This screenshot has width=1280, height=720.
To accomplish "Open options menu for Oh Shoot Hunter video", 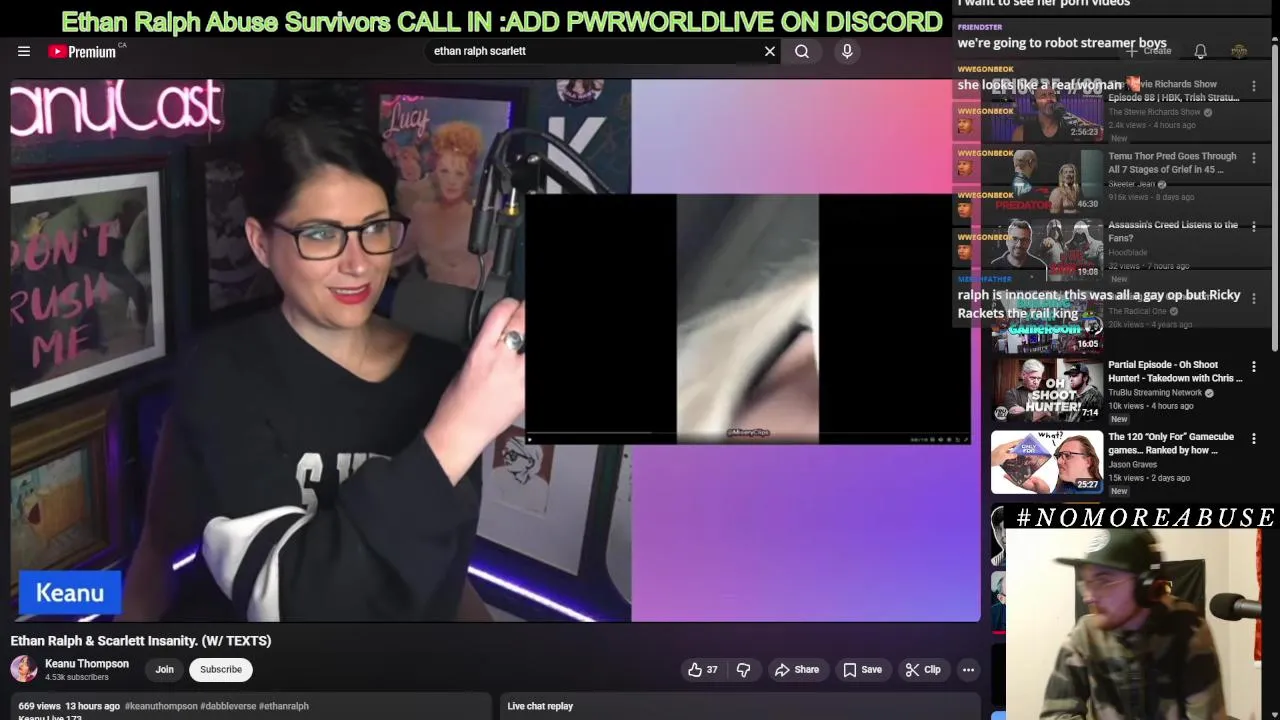I will [1254, 367].
